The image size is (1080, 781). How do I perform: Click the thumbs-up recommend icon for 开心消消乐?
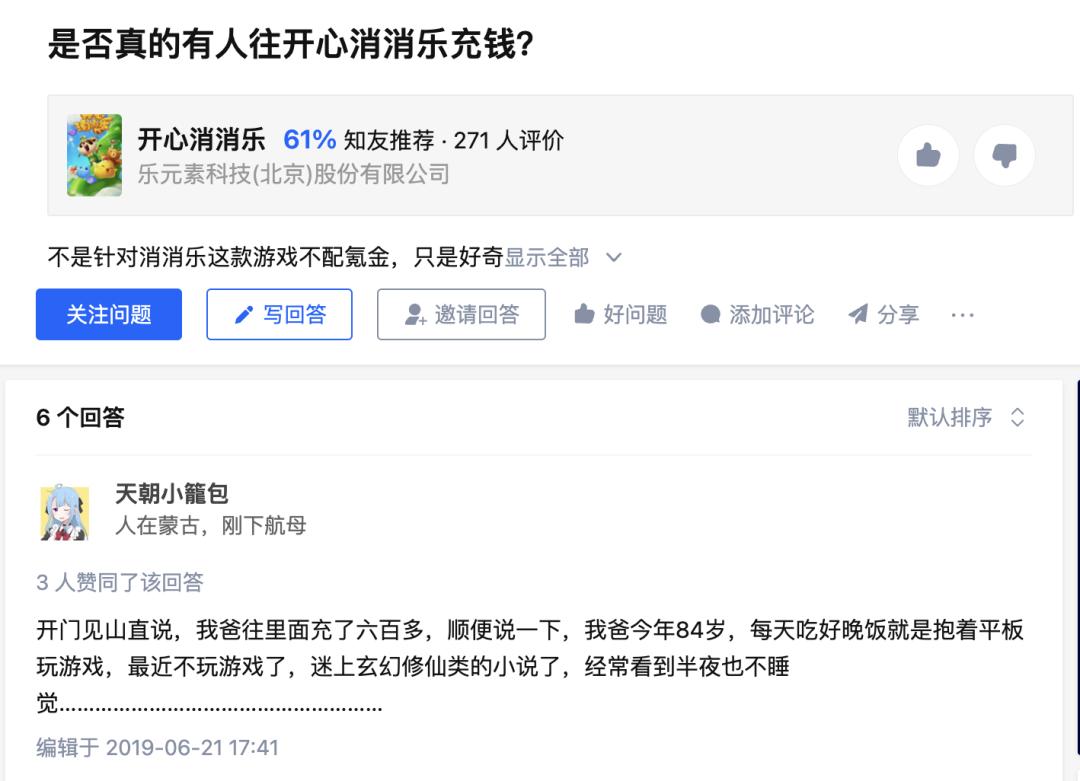coord(928,155)
